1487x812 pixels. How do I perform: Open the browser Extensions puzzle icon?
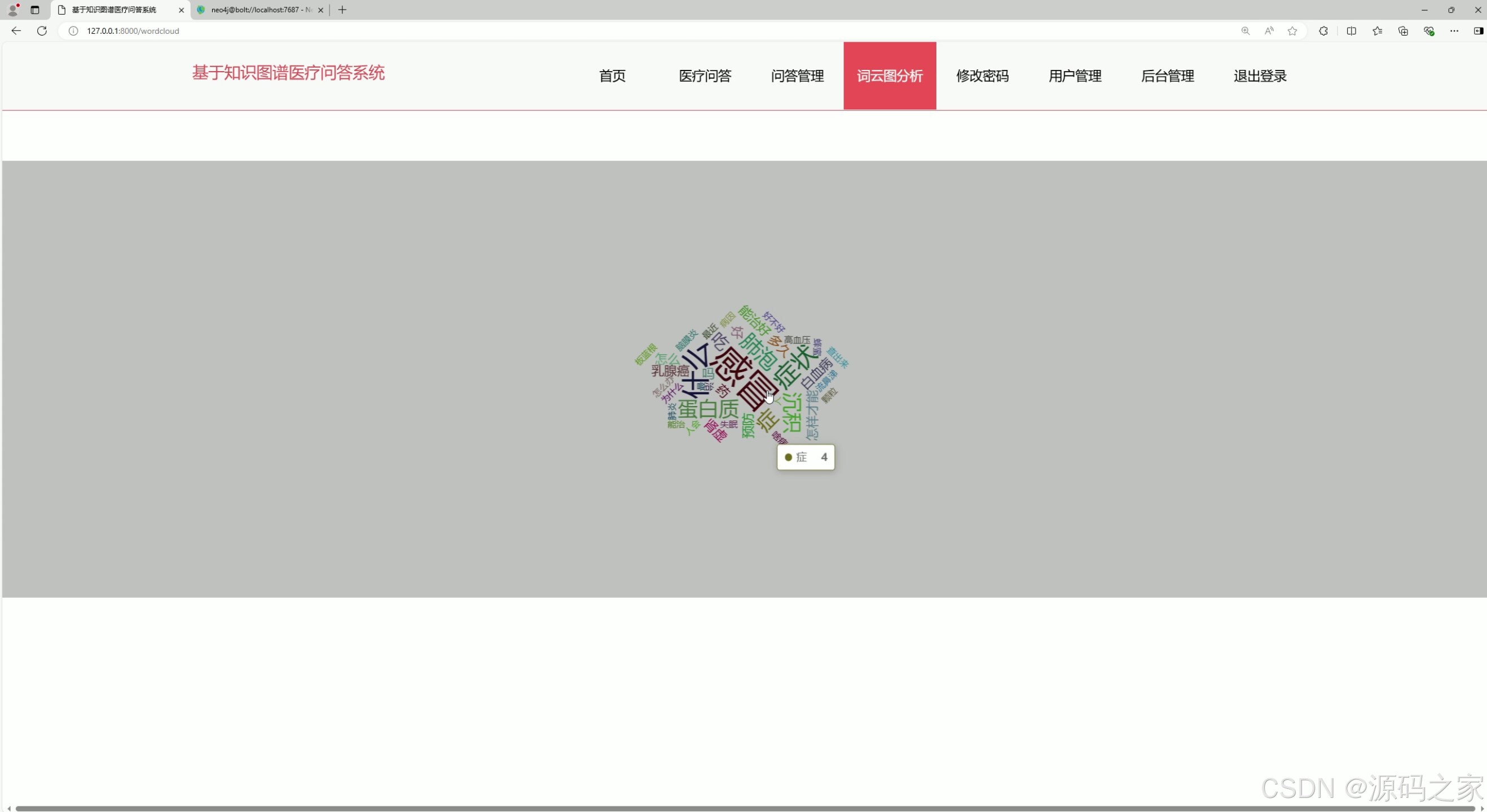1323,31
